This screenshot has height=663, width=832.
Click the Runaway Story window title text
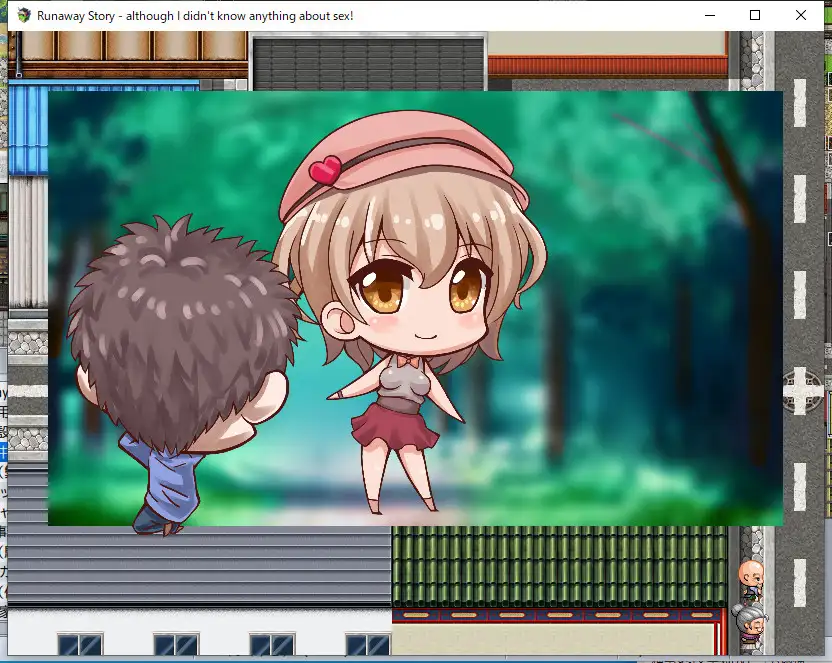point(195,16)
